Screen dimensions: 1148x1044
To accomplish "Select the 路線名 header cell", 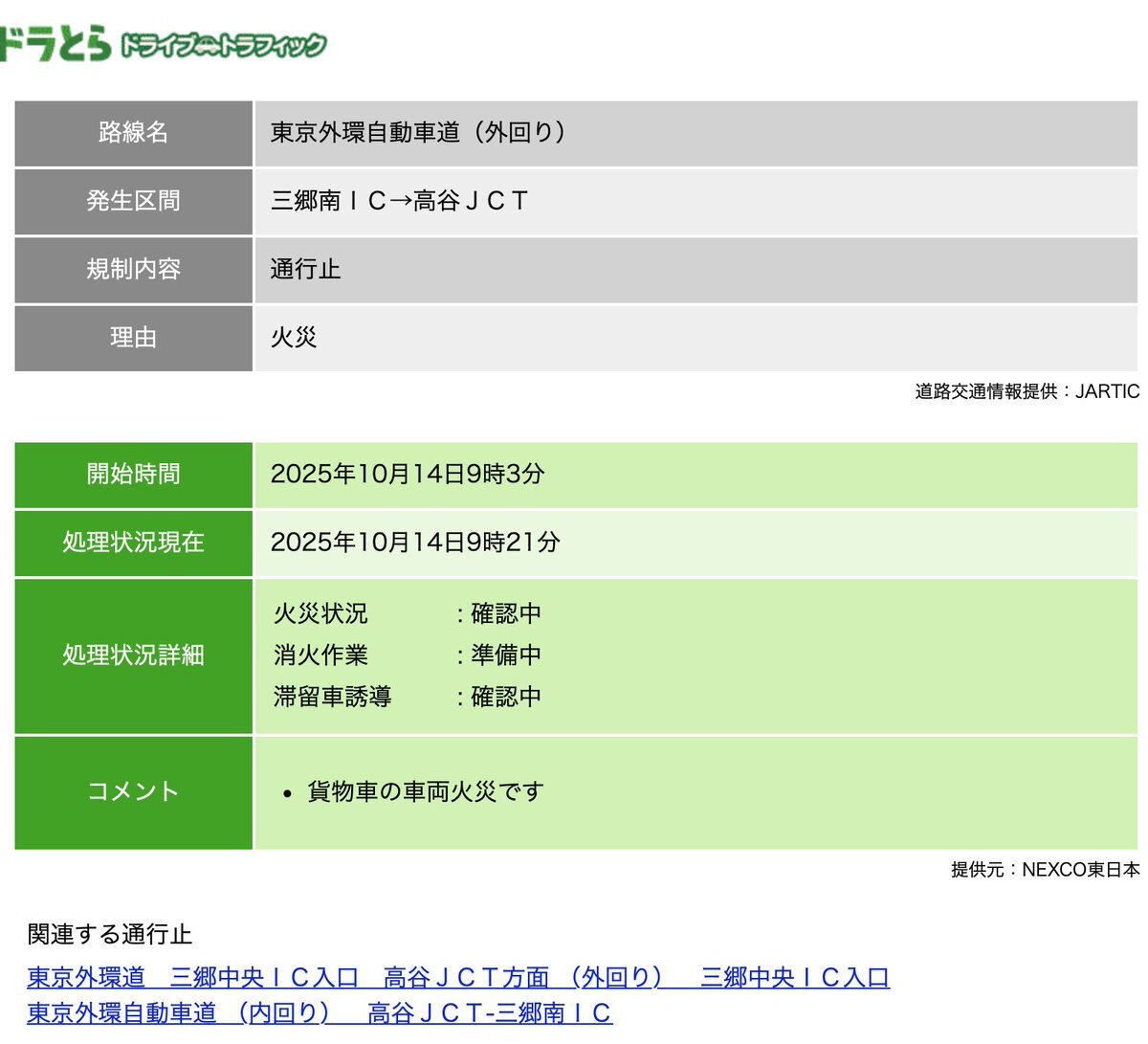I will coord(134,133).
